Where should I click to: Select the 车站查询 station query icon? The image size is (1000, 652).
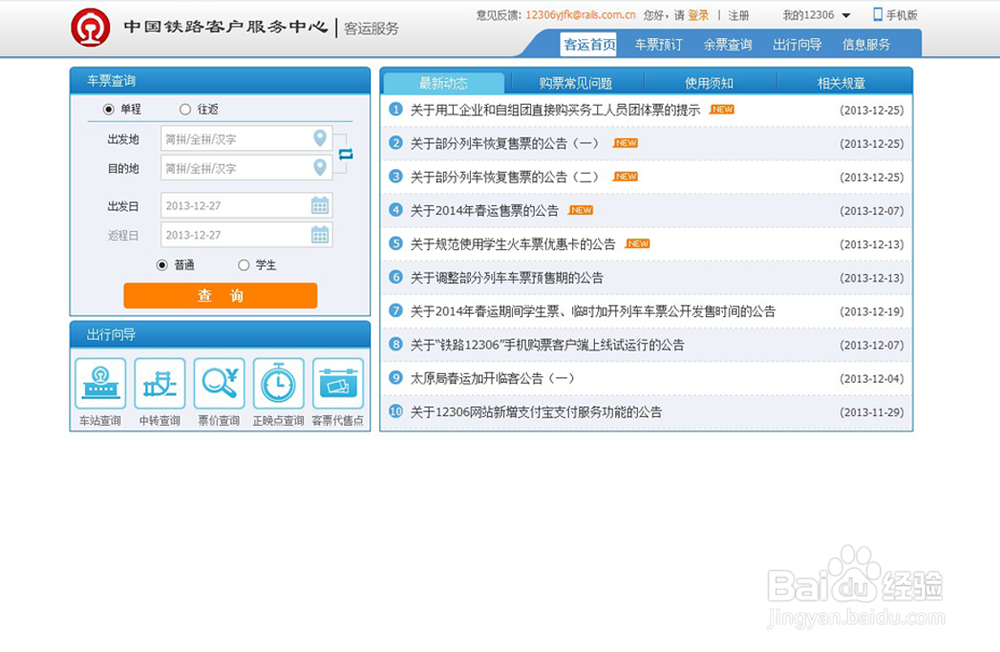[100, 383]
